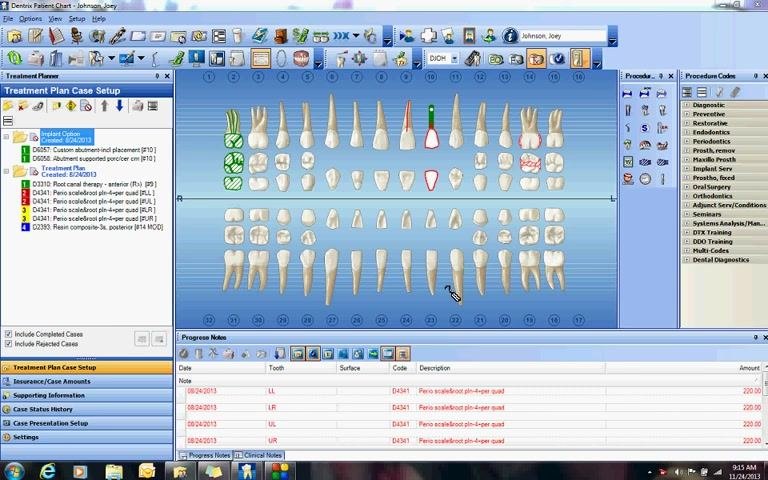768x480 pixels.
Task: Toggle the highlighted Tx treatment plan status button
Action: click(x=536, y=59)
